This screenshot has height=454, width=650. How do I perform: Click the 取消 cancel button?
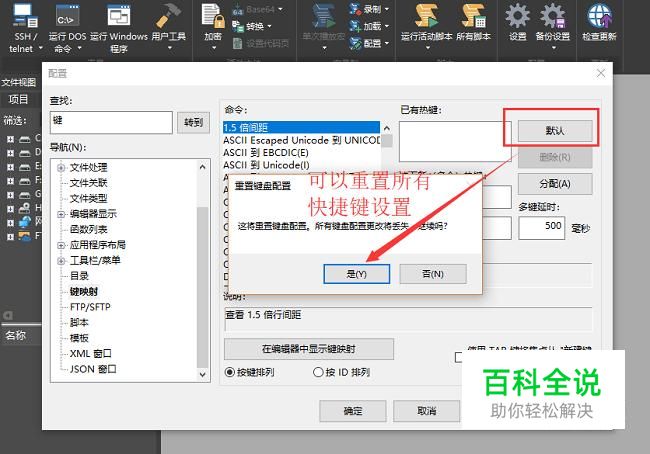[x=427, y=410]
